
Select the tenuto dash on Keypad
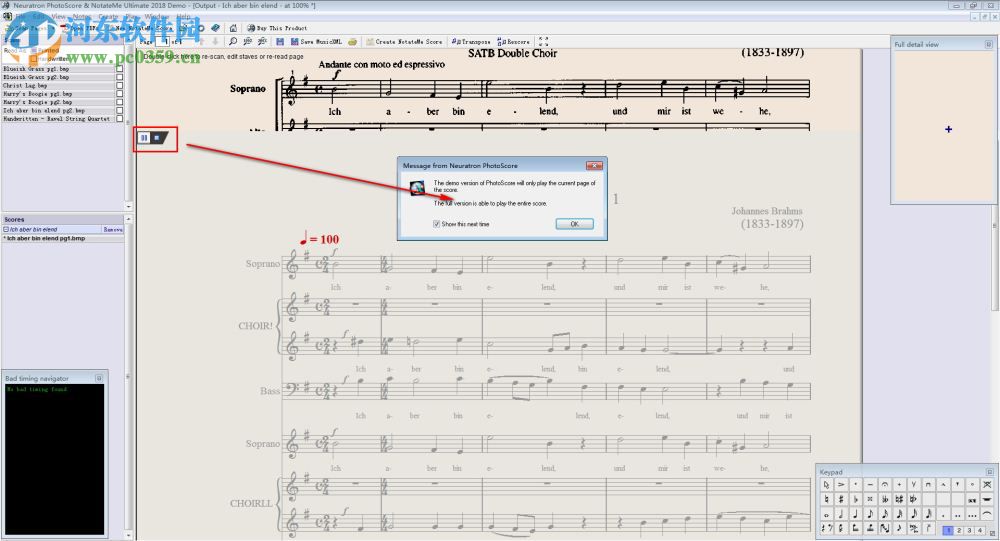click(871, 484)
